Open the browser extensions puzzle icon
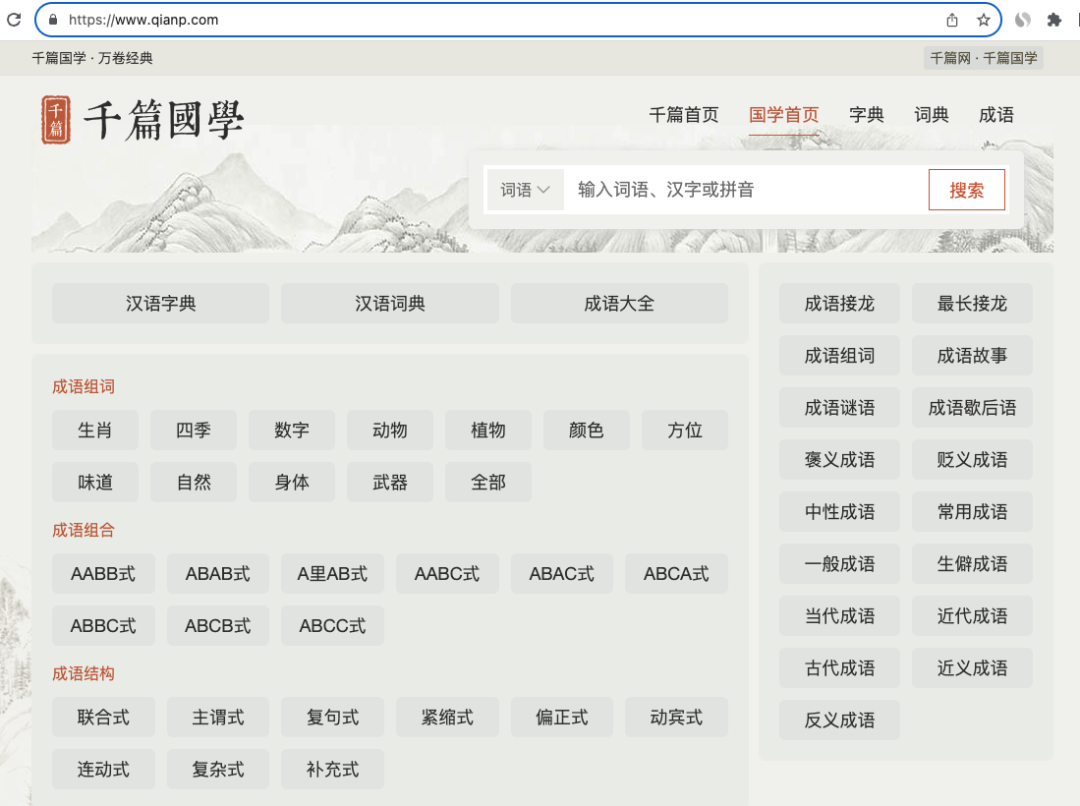Viewport: 1080px width, 806px height. coord(1054,20)
